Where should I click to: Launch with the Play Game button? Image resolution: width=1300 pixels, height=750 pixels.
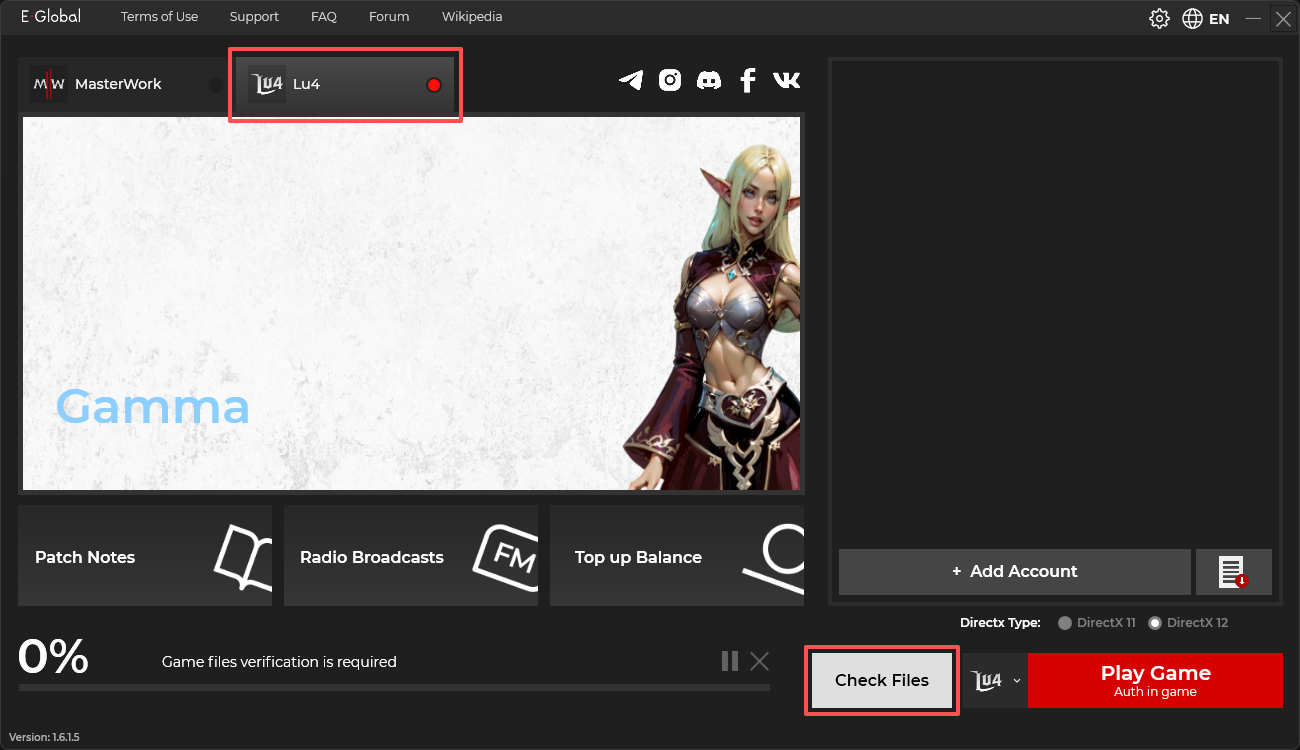pyautogui.click(x=1155, y=680)
